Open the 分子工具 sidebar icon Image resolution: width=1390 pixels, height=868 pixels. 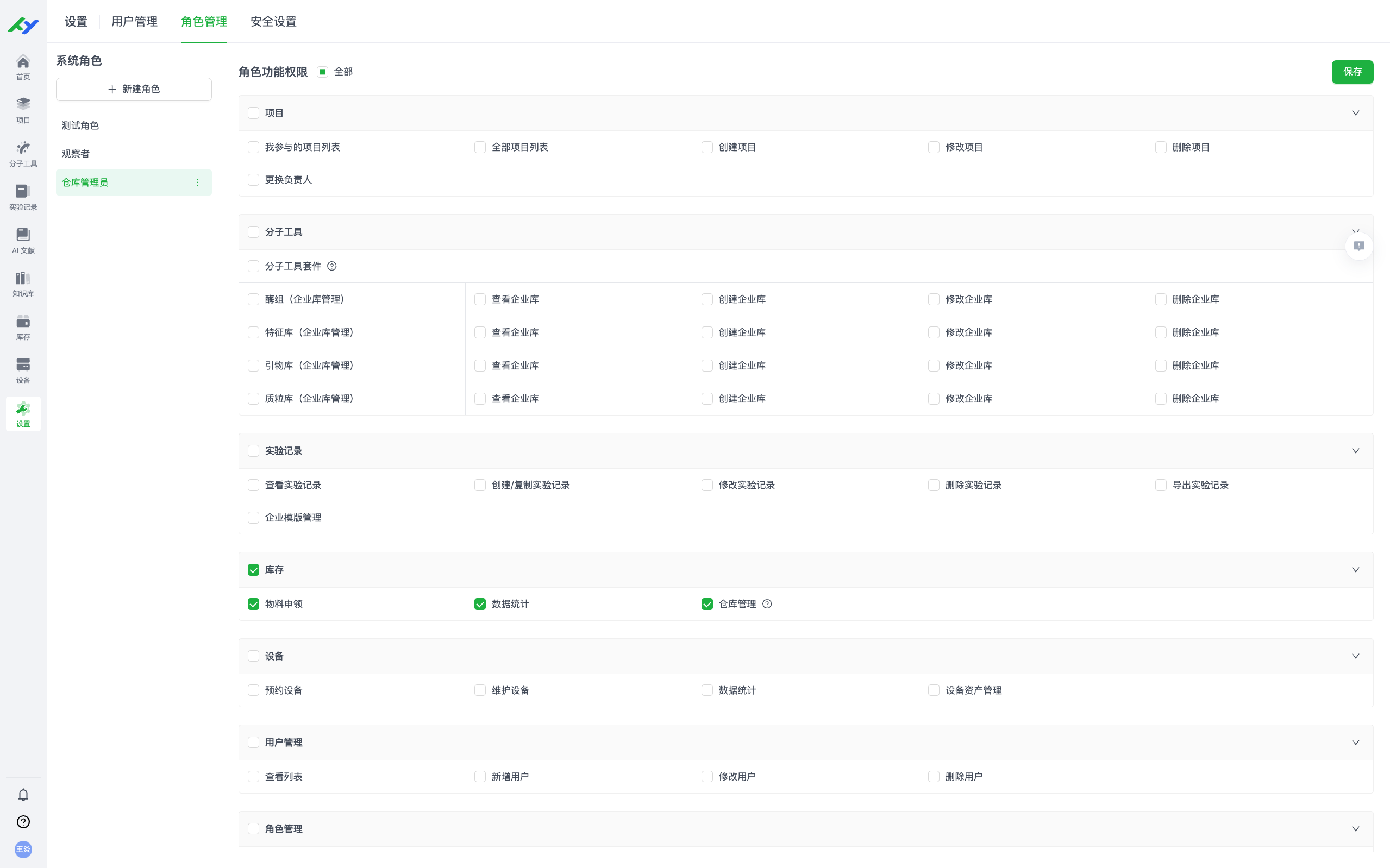point(23,153)
